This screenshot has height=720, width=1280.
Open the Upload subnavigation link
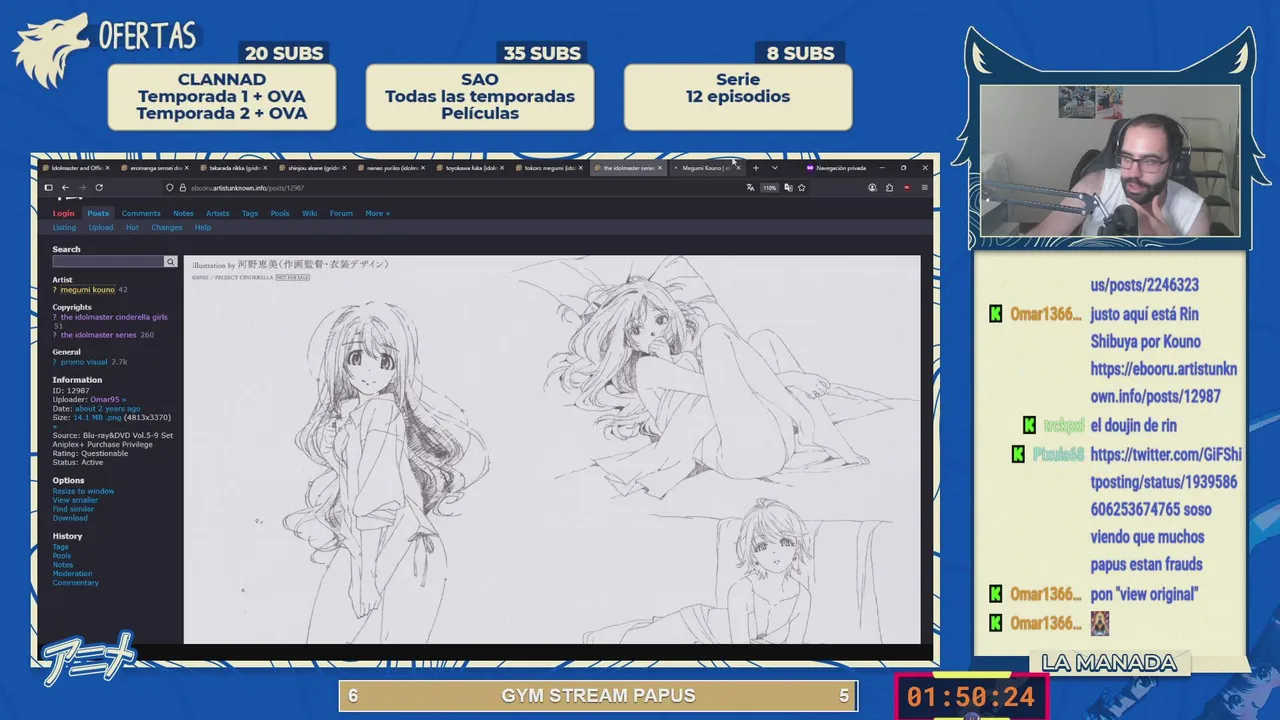tap(101, 227)
